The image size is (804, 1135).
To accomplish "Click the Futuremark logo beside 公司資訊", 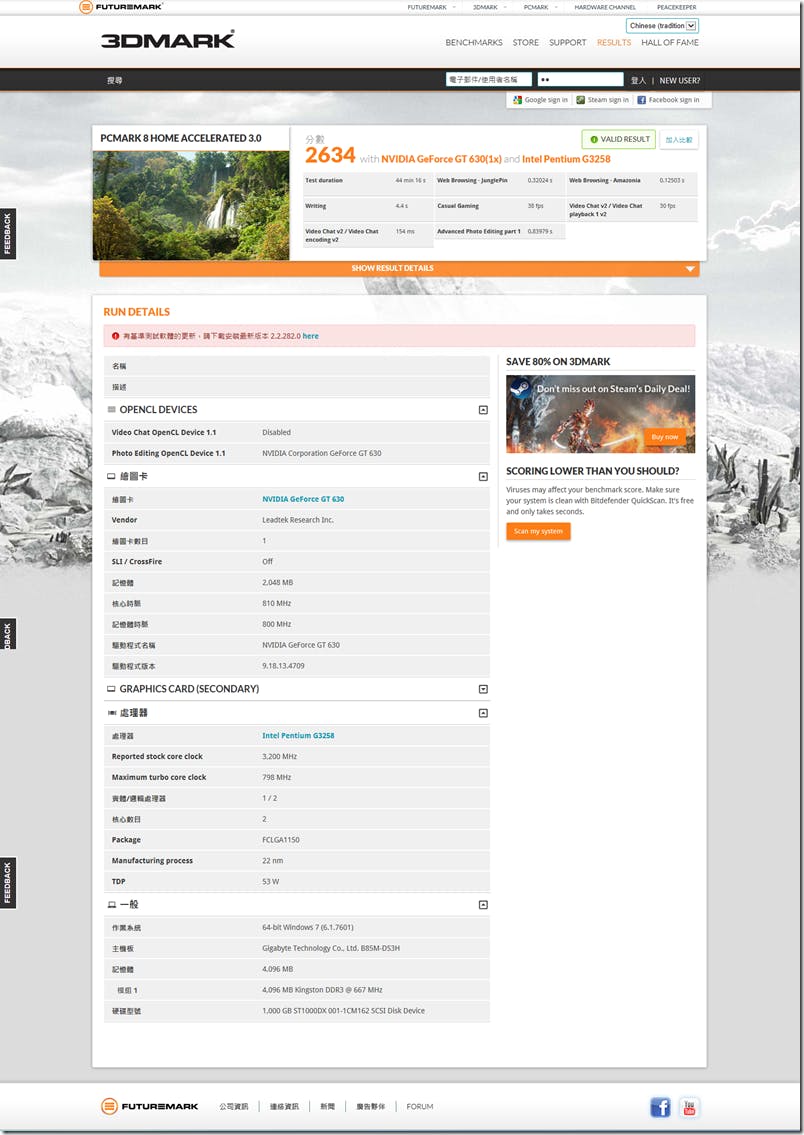I will [150, 1106].
